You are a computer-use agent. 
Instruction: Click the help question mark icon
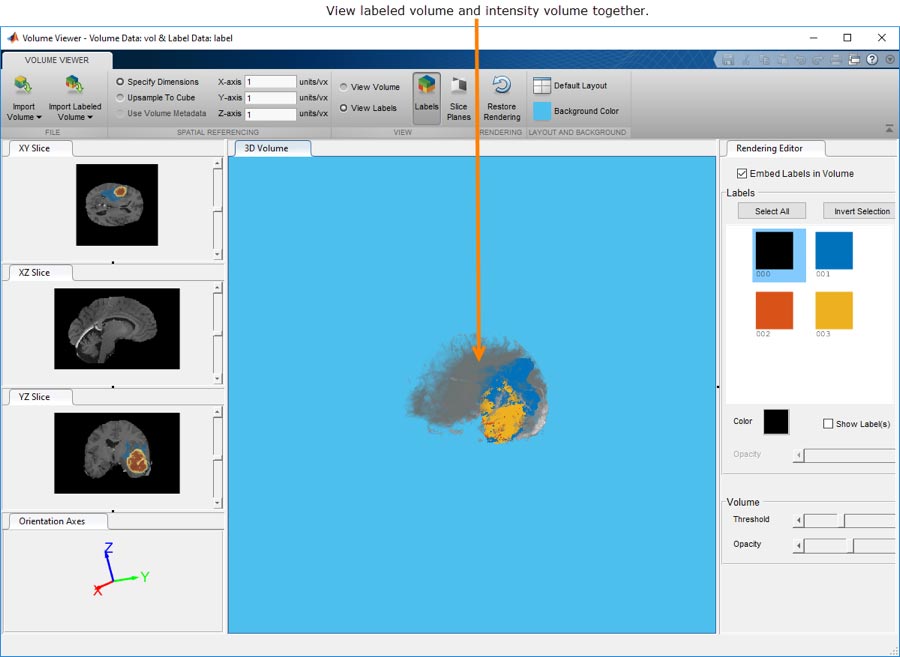[x=872, y=60]
